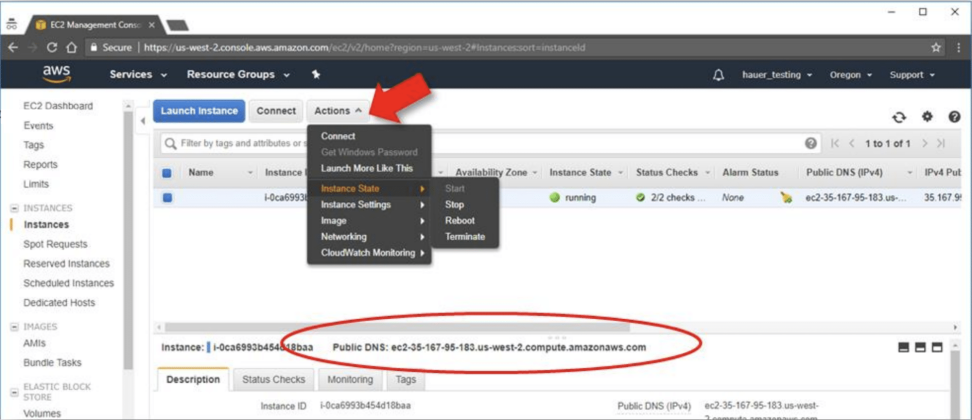Maximize details pane with last layout icon
The width and height of the screenshot is (972, 420).
pos(937,348)
